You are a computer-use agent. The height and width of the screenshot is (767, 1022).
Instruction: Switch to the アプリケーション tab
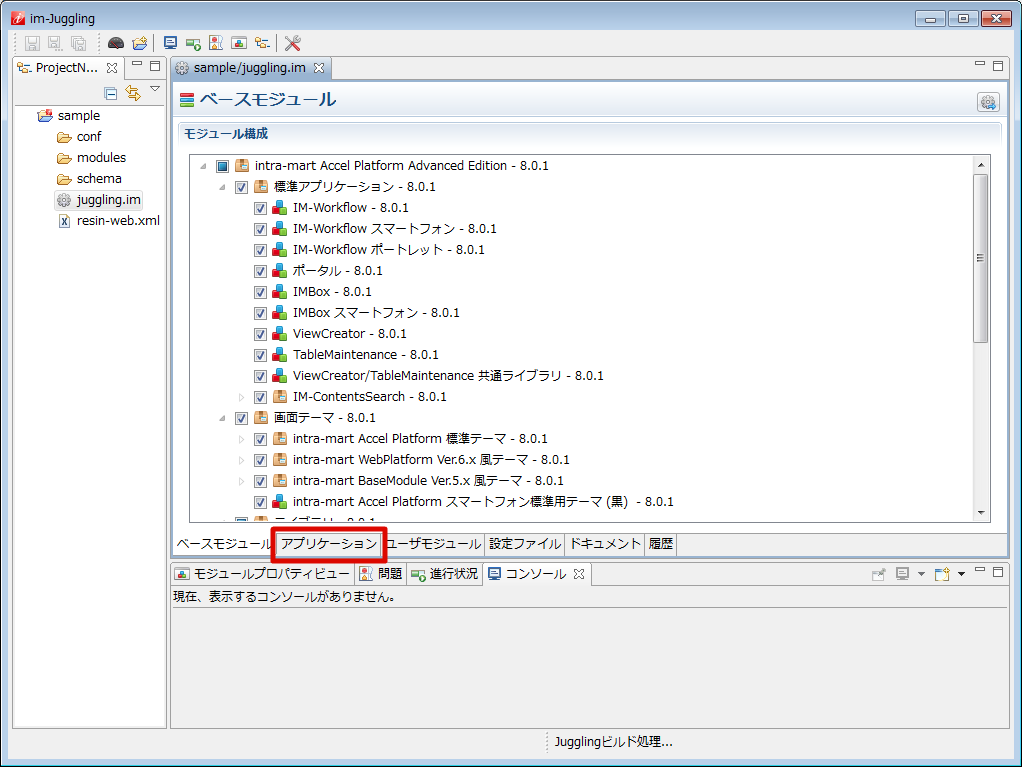pyautogui.click(x=329, y=544)
